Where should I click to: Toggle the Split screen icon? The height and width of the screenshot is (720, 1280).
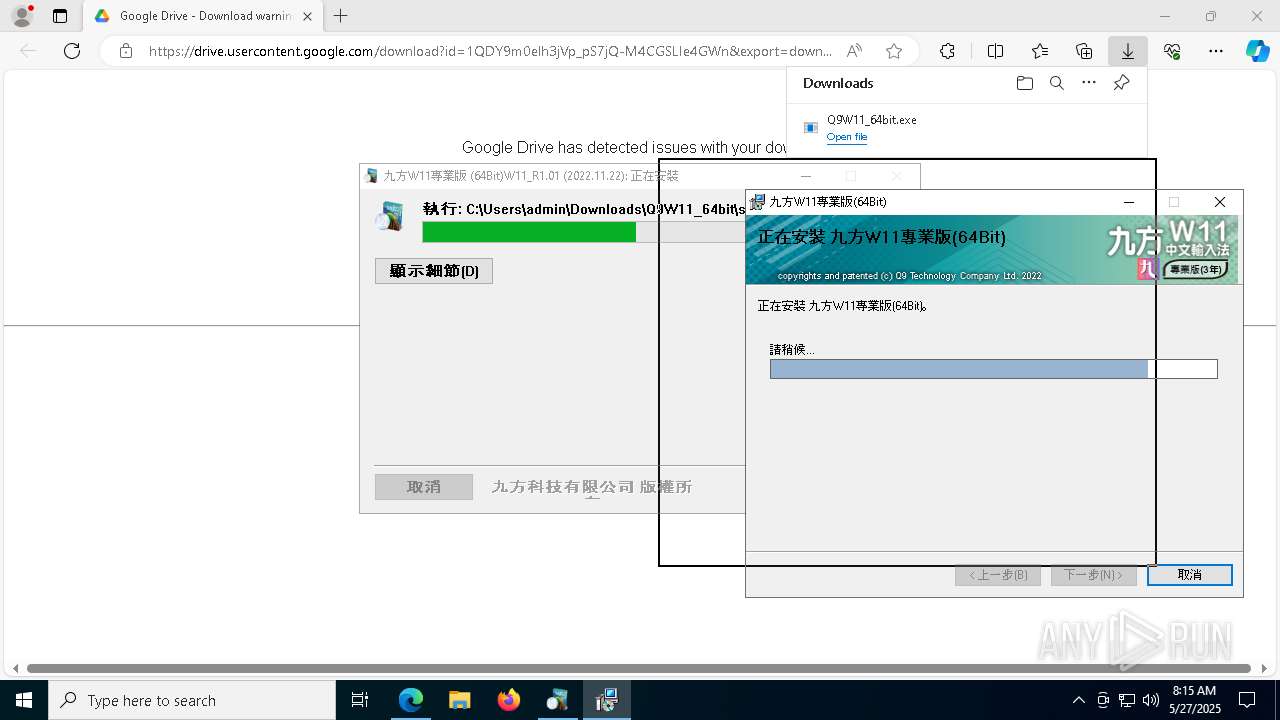tap(995, 51)
